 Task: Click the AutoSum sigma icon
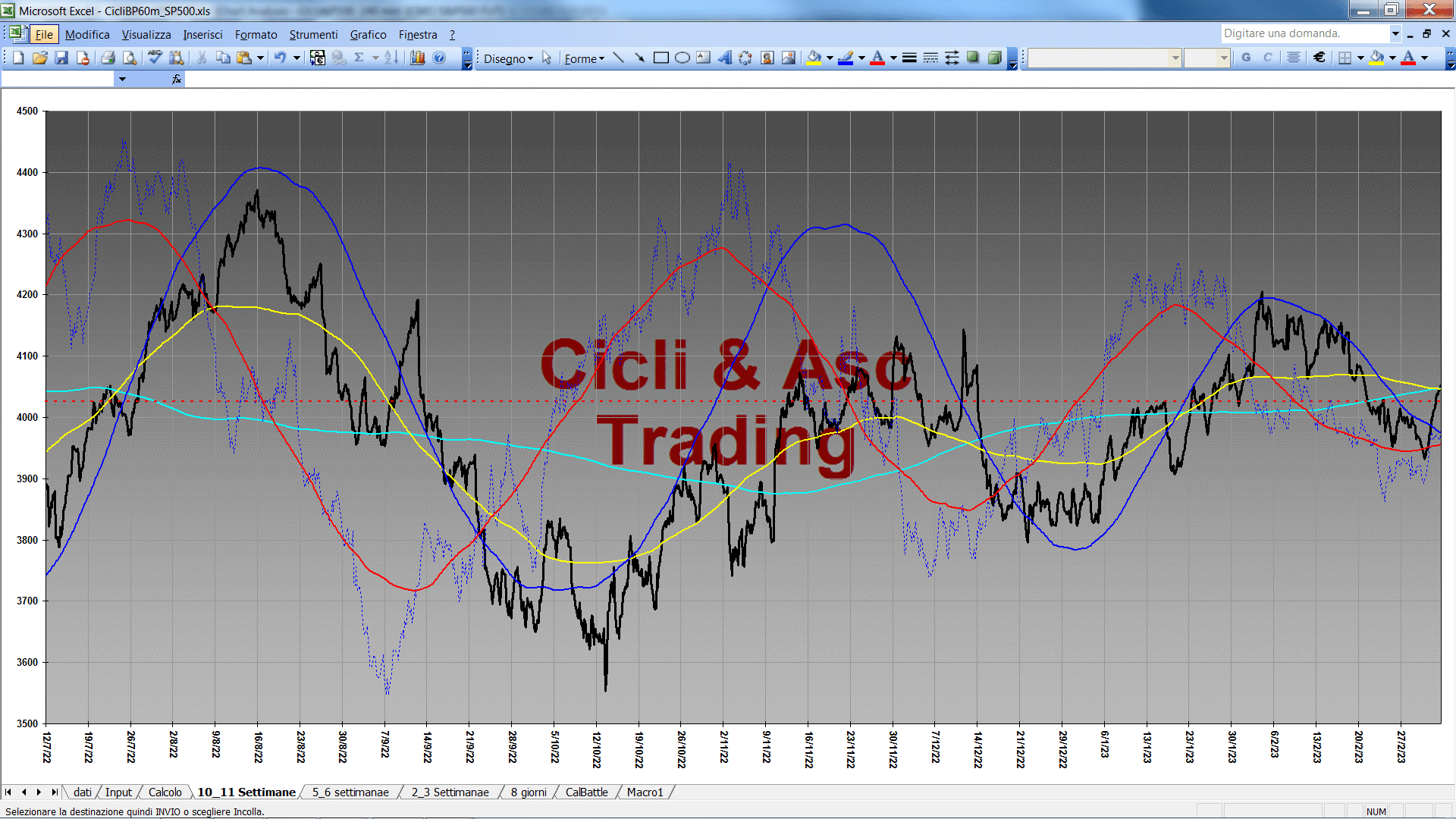pos(359,58)
